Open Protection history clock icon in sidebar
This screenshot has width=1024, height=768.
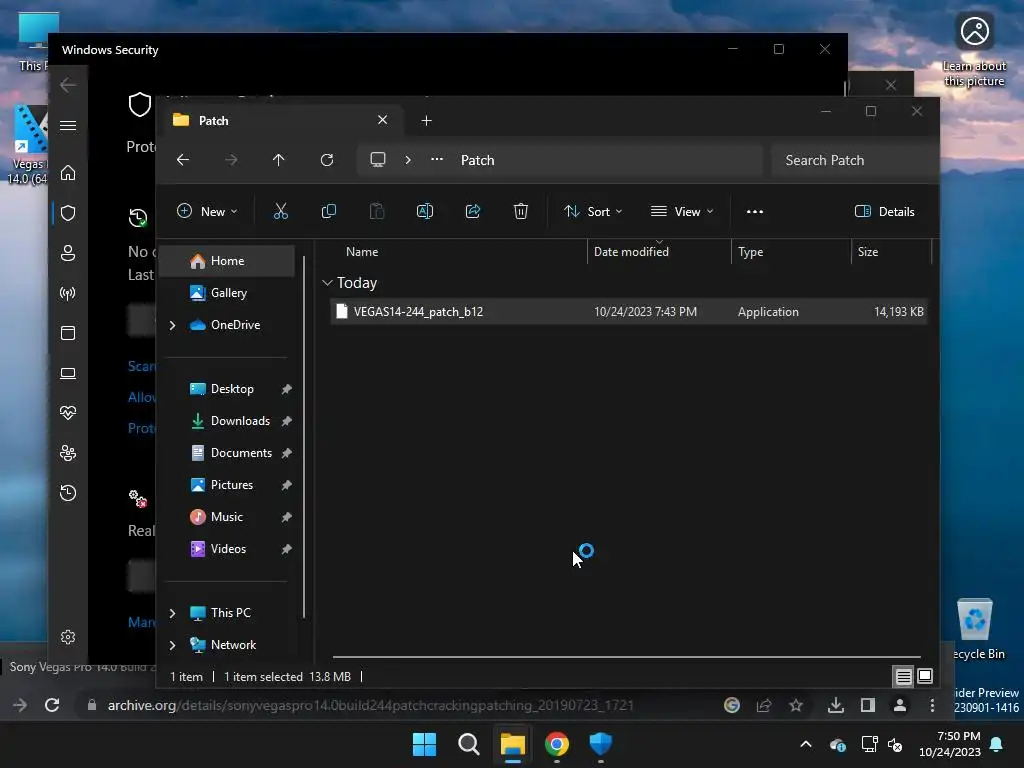tap(68, 492)
